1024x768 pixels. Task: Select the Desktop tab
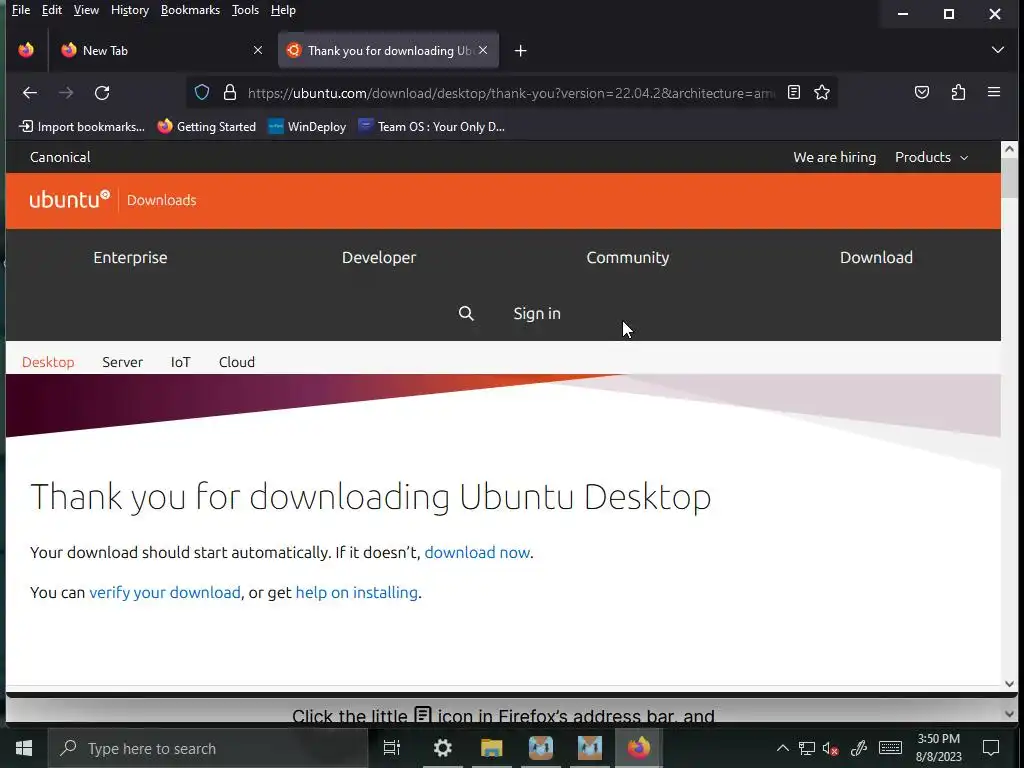coord(48,362)
